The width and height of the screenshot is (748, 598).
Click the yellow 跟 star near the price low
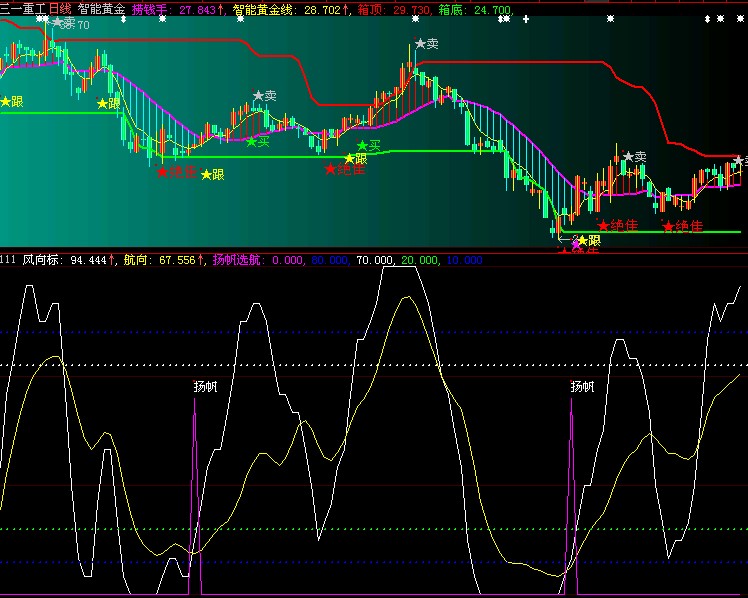(589, 241)
